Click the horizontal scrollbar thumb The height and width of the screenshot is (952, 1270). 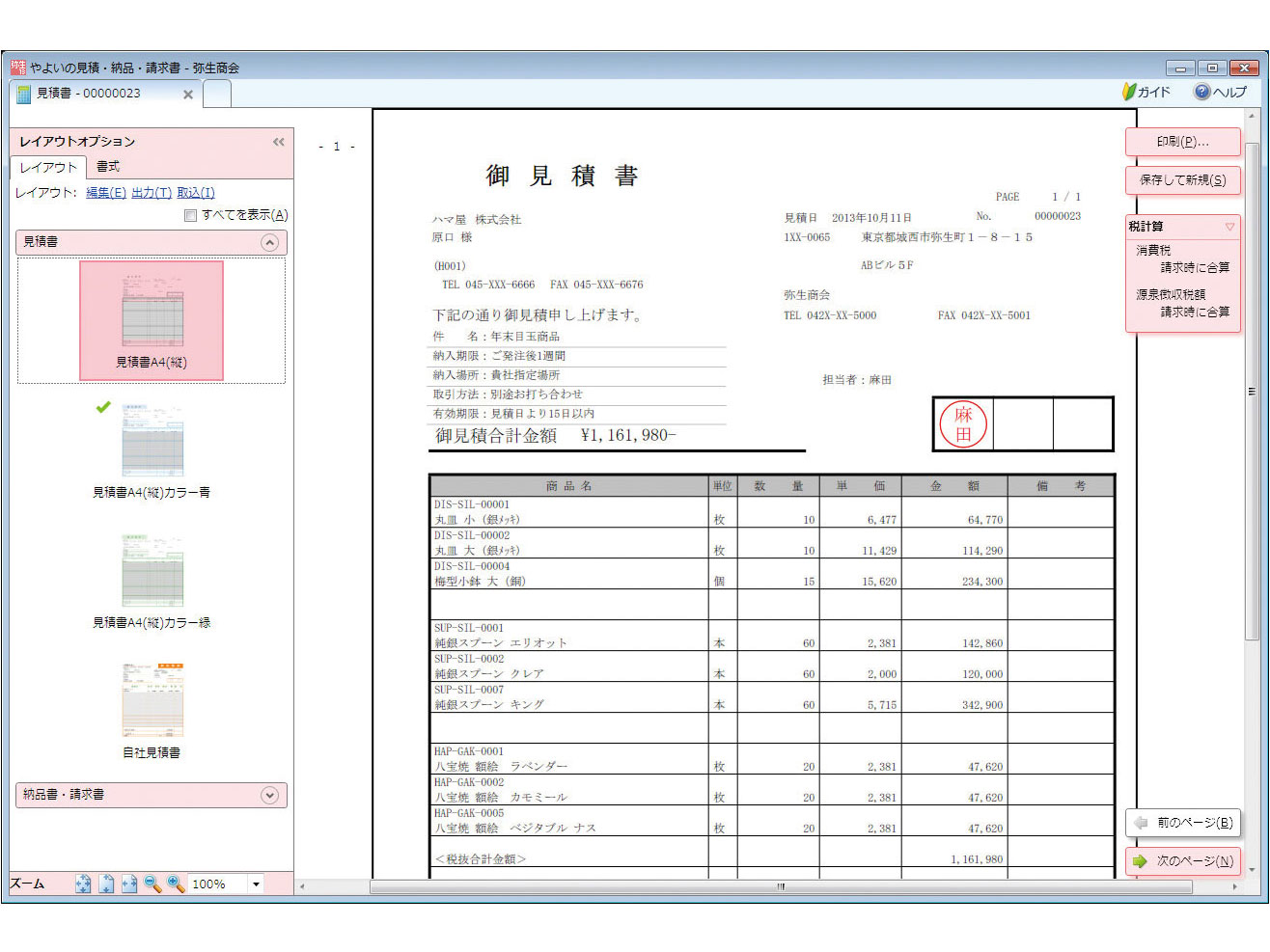point(781,885)
